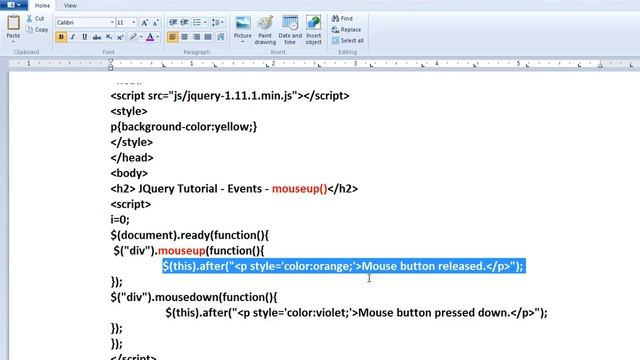Click the red mouseup in div function line

182,251
